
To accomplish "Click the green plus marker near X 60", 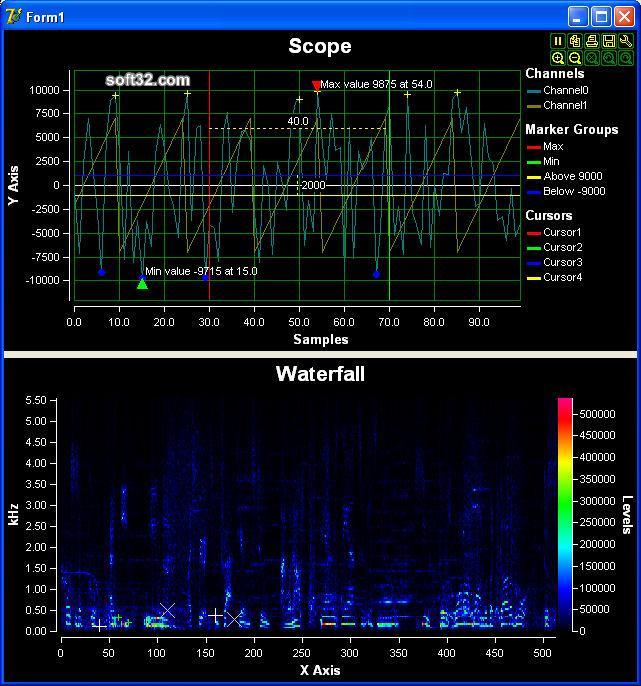I will click(118, 618).
